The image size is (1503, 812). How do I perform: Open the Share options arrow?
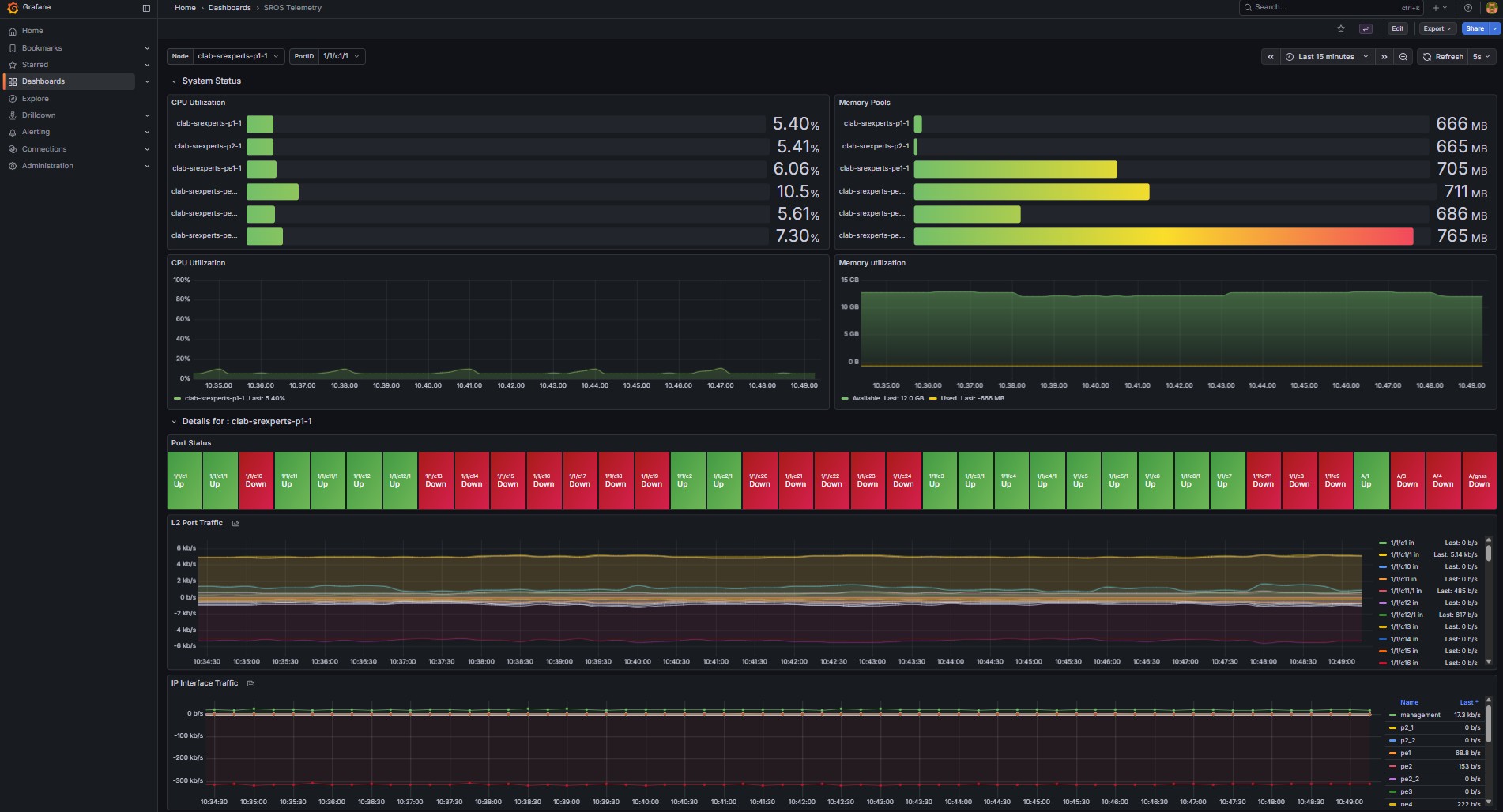pyautogui.click(x=1494, y=28)
